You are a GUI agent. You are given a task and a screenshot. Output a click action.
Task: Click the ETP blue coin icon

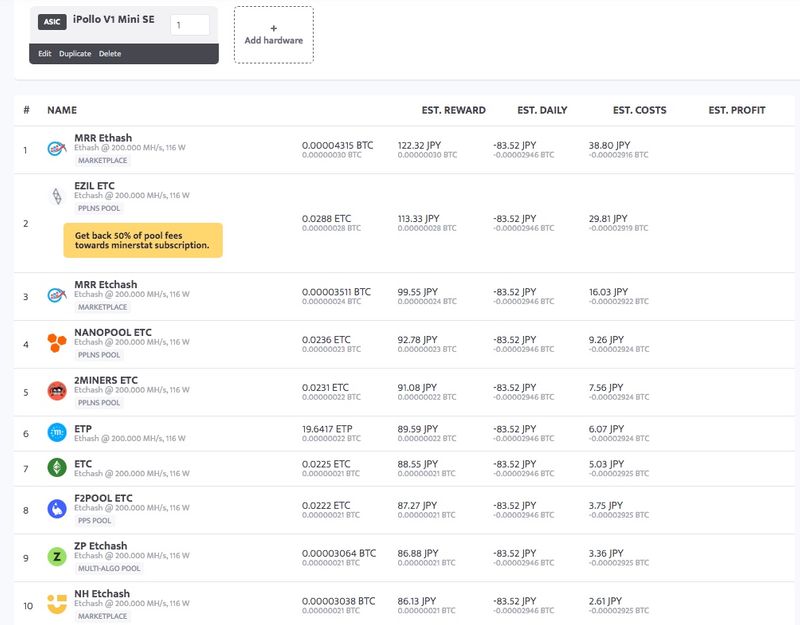pos(57,433)
